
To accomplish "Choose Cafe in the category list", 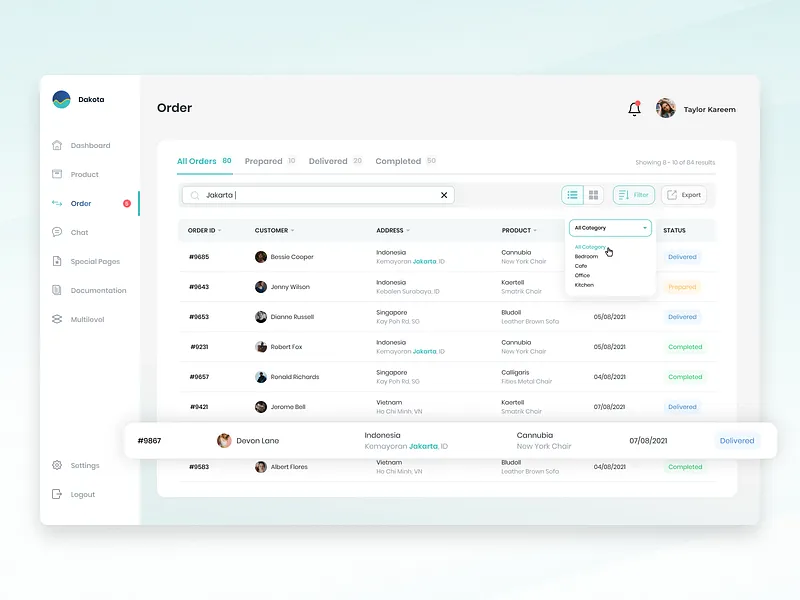I will pos(581,266).
